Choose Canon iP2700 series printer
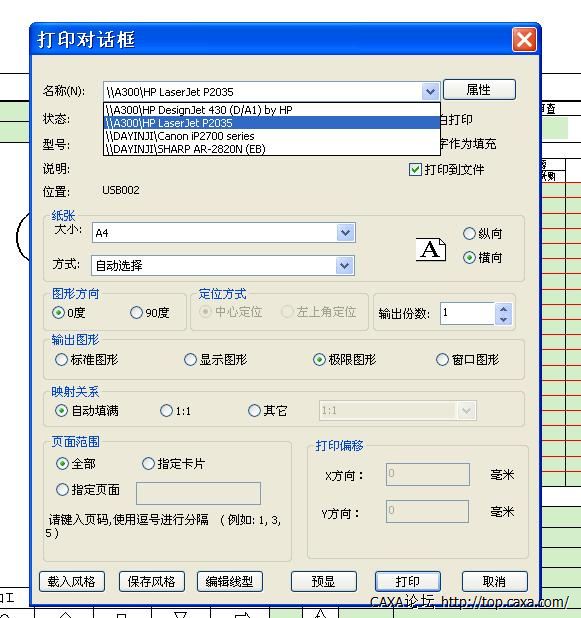 pyautogui.click(x=272, y=136)
